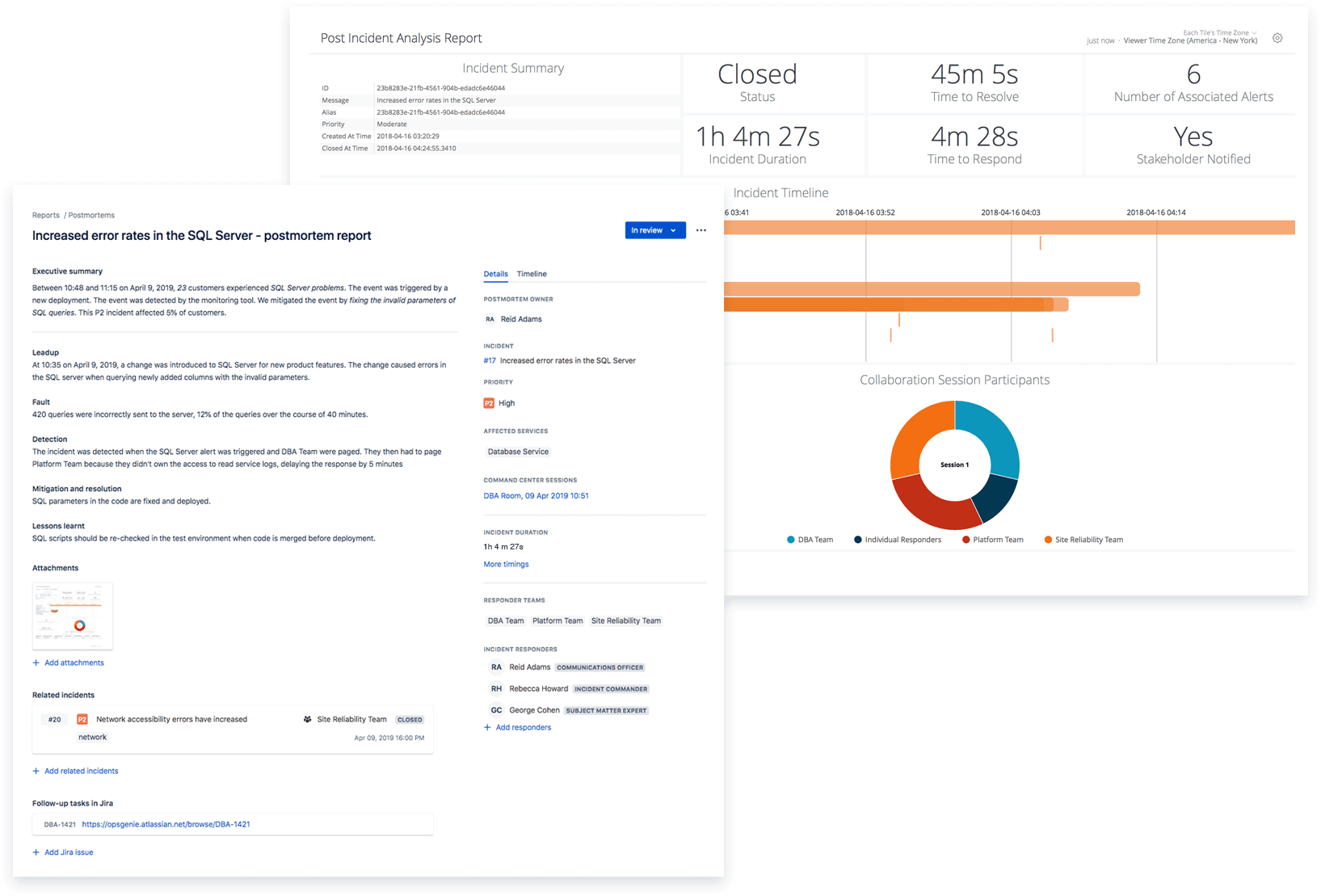
Task: Click the team icon next to Site Reliability Team
Action: [306, 719]
